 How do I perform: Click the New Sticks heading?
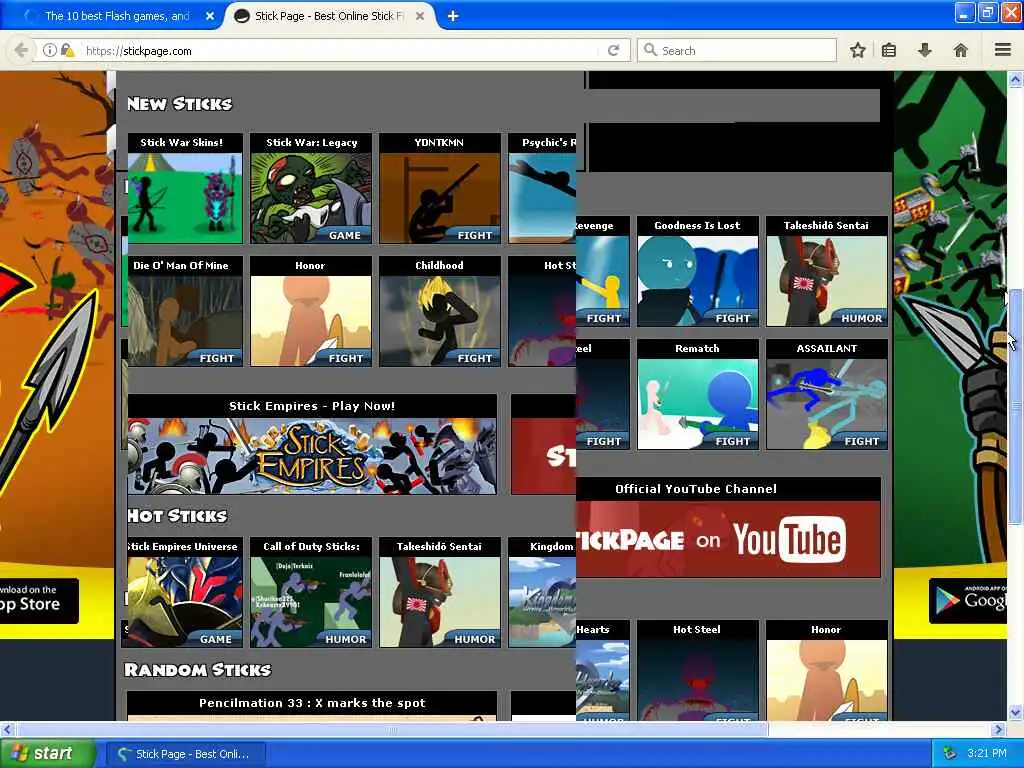tap(180, 104)
